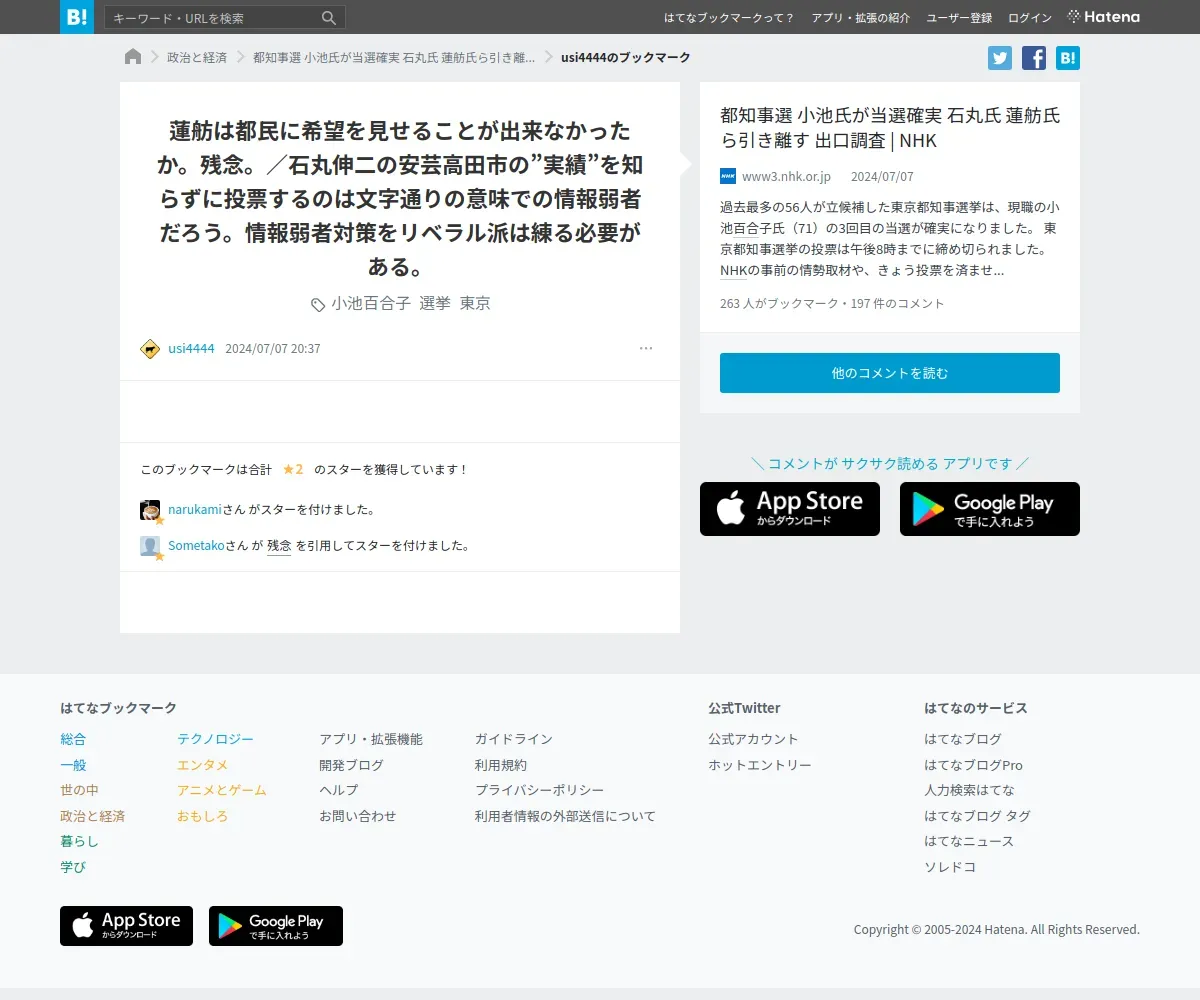Open おもしろ category in footer

(x=202, y=816)
